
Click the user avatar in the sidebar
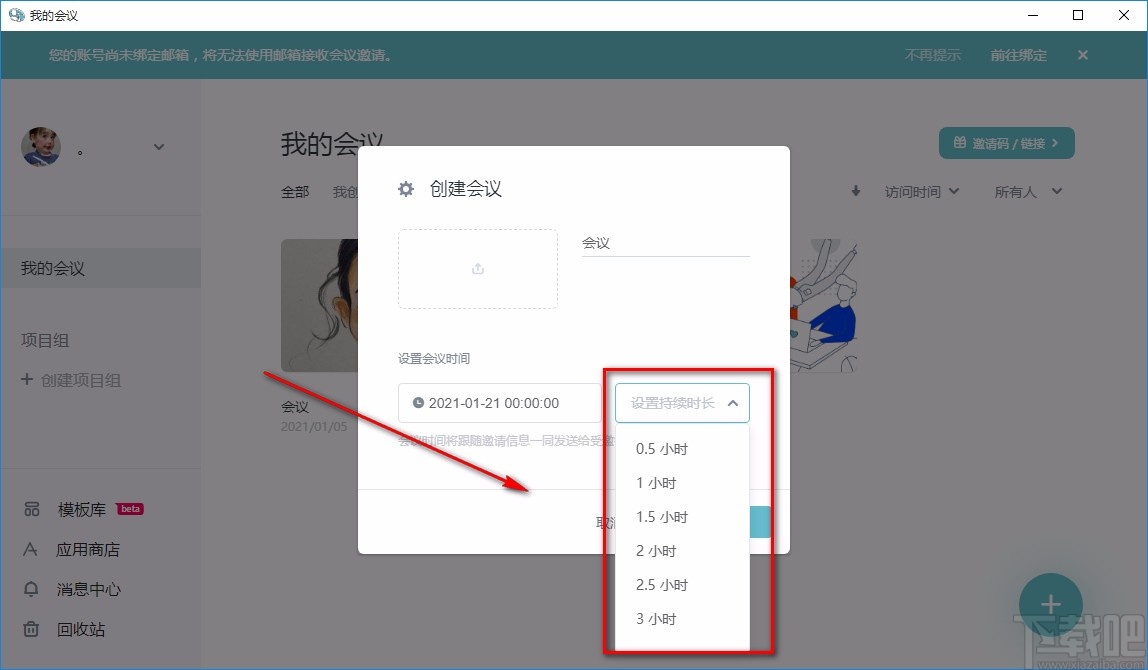(41, 147)
